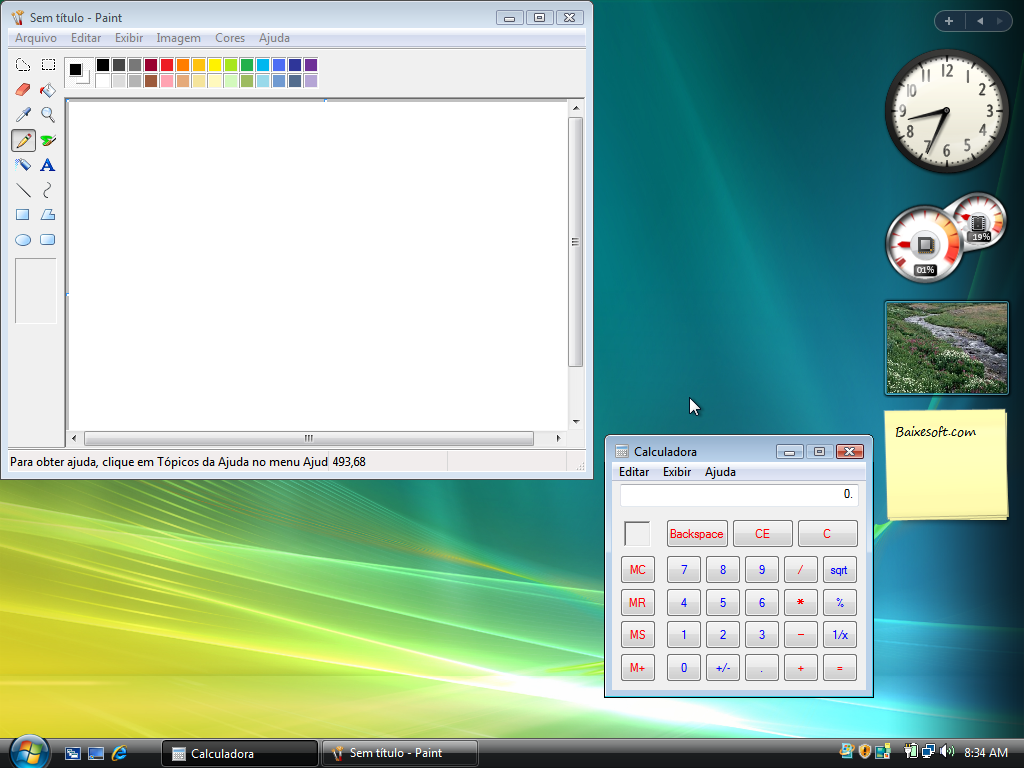Click the sqrt button on calculator

pyautogui.click(x=839, y=570)
